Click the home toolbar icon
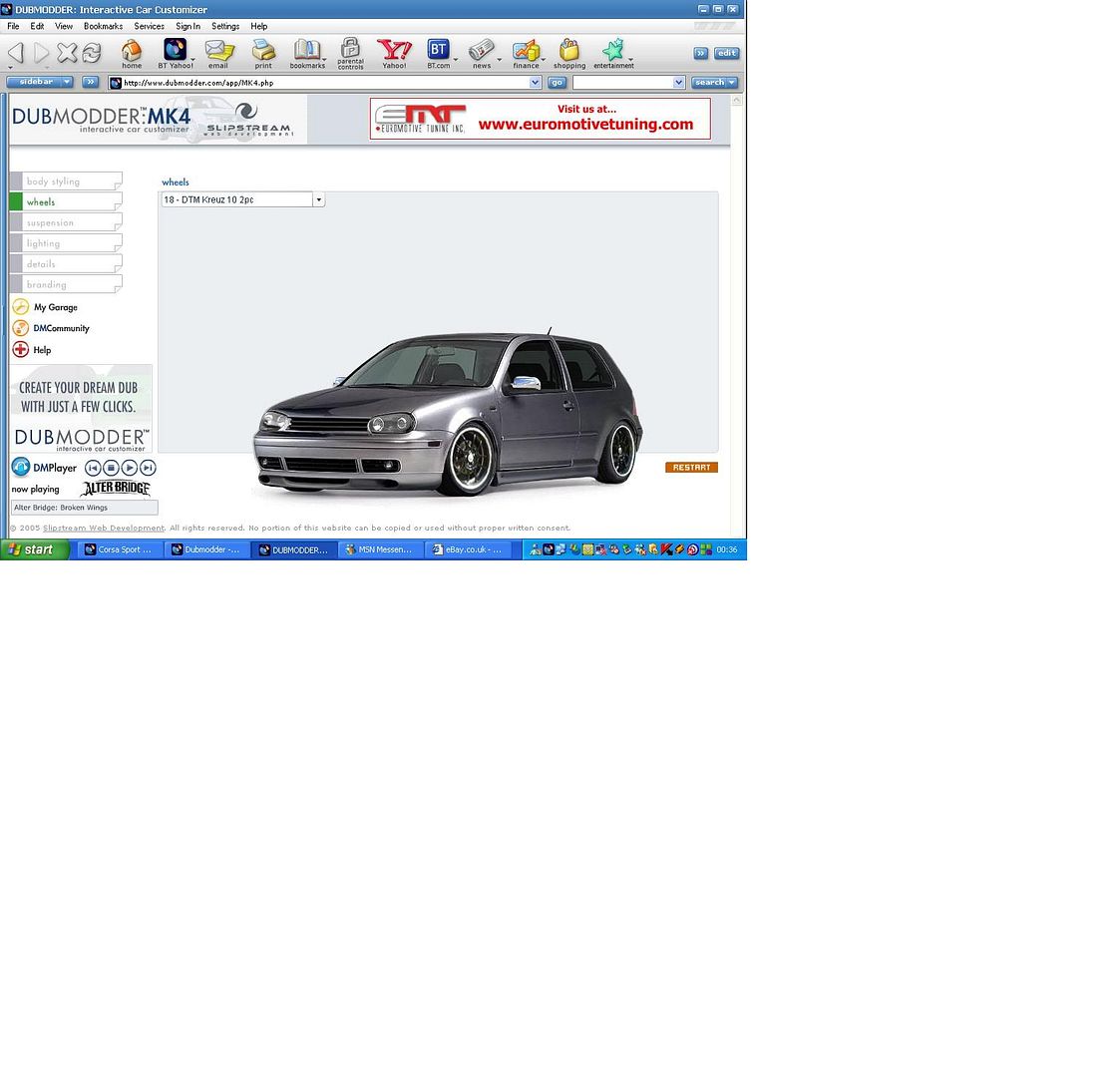 [132, 51]
